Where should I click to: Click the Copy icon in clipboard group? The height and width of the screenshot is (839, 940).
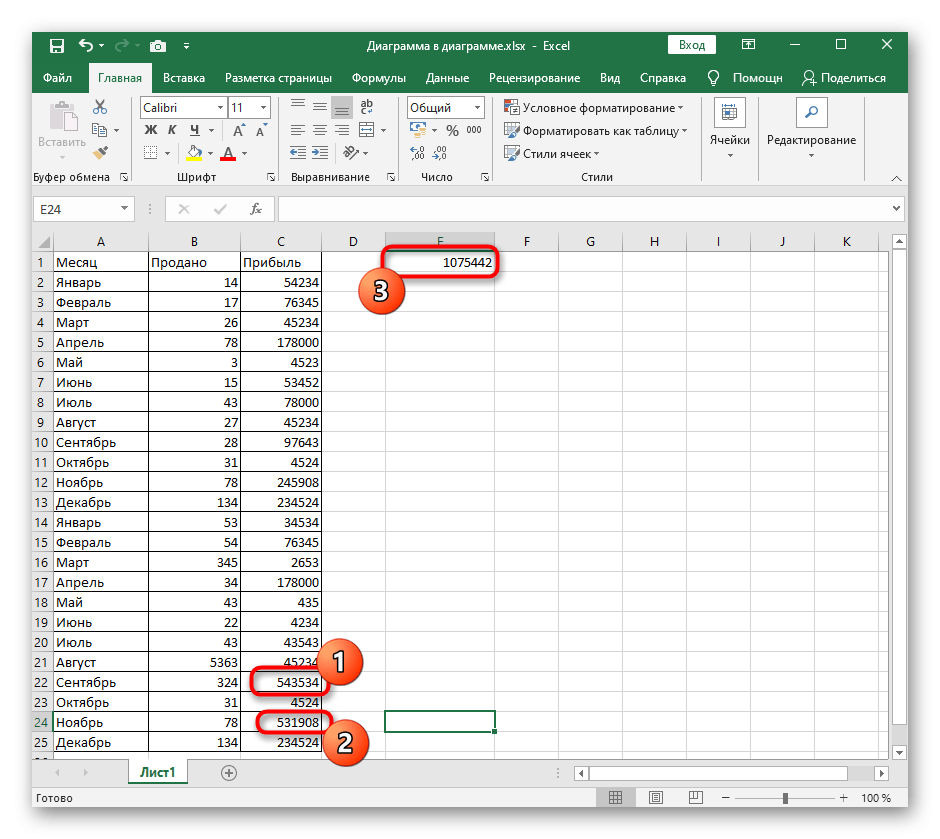point(100,130)
